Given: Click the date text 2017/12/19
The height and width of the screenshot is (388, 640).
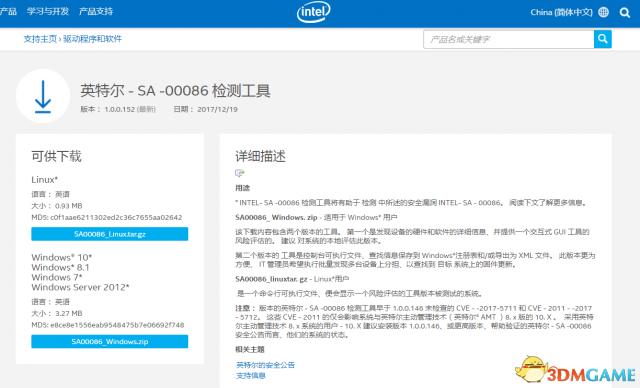Looking at the screenshot, I should tap(217, 109).
